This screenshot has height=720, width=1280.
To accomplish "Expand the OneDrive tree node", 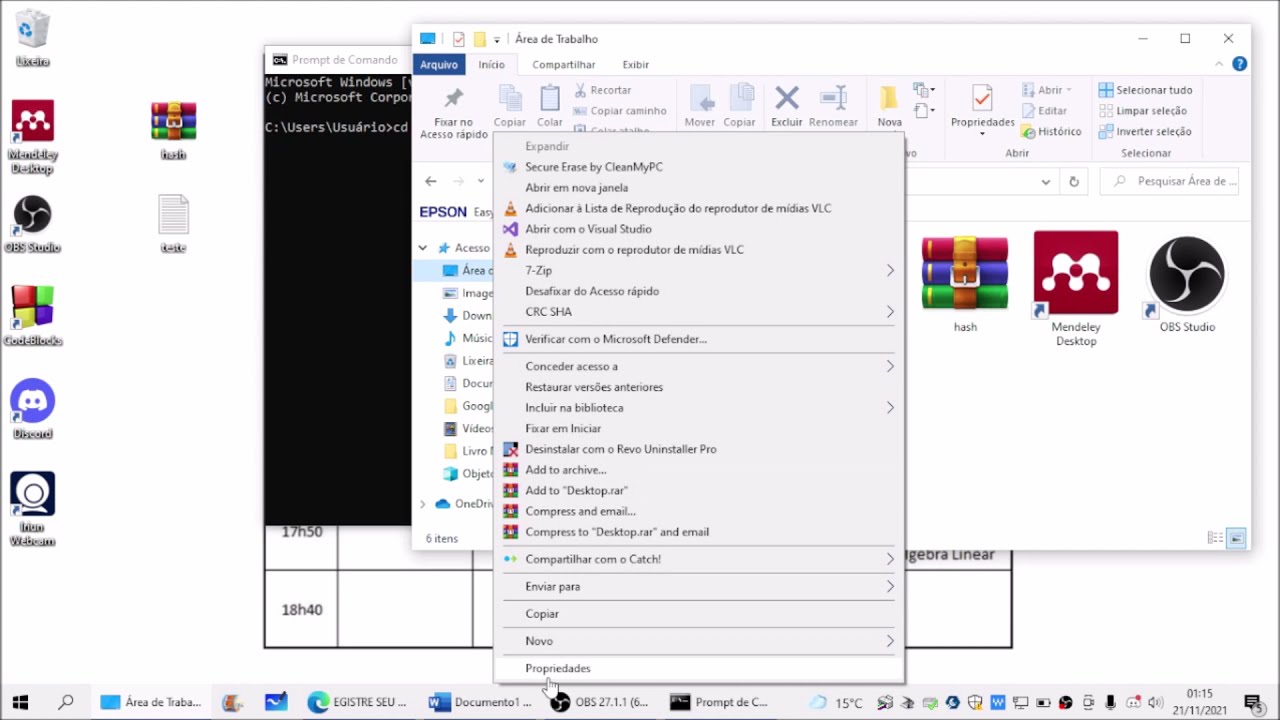I will tap(423, 504).
